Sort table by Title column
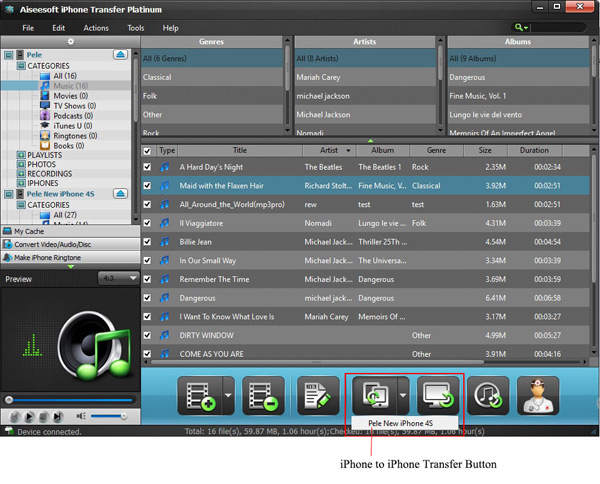The image size is (600, 484). coord(240,150)
